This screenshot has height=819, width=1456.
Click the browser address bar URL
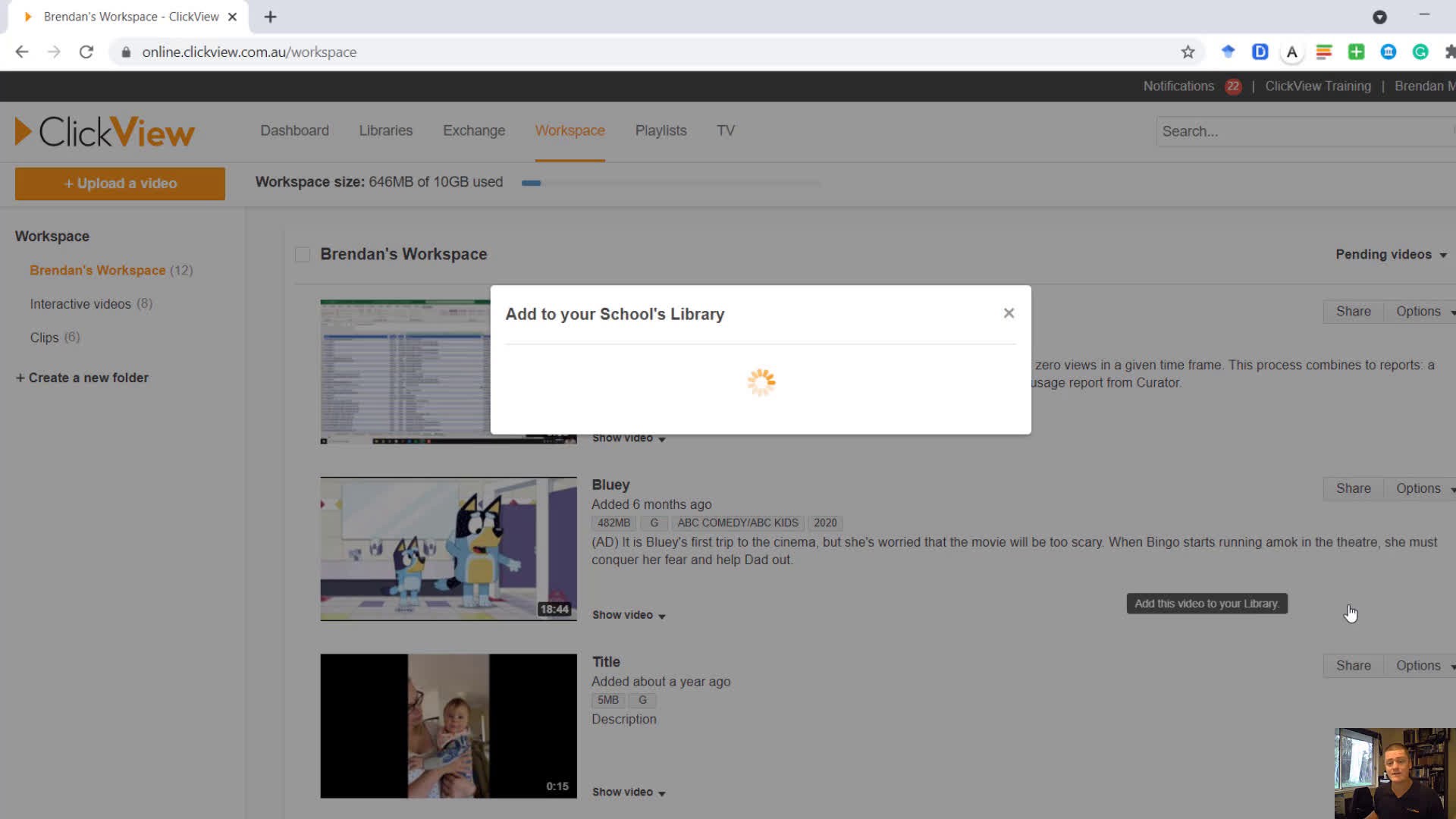pyautogui.click(x=249, y=52)
